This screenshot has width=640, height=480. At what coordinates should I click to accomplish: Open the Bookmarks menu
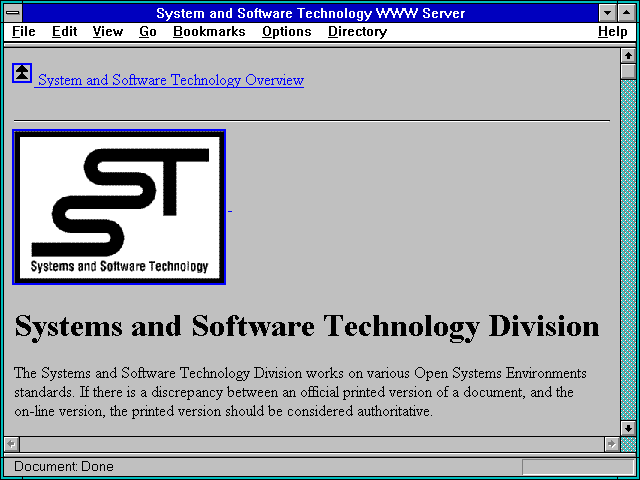point(209,32)
